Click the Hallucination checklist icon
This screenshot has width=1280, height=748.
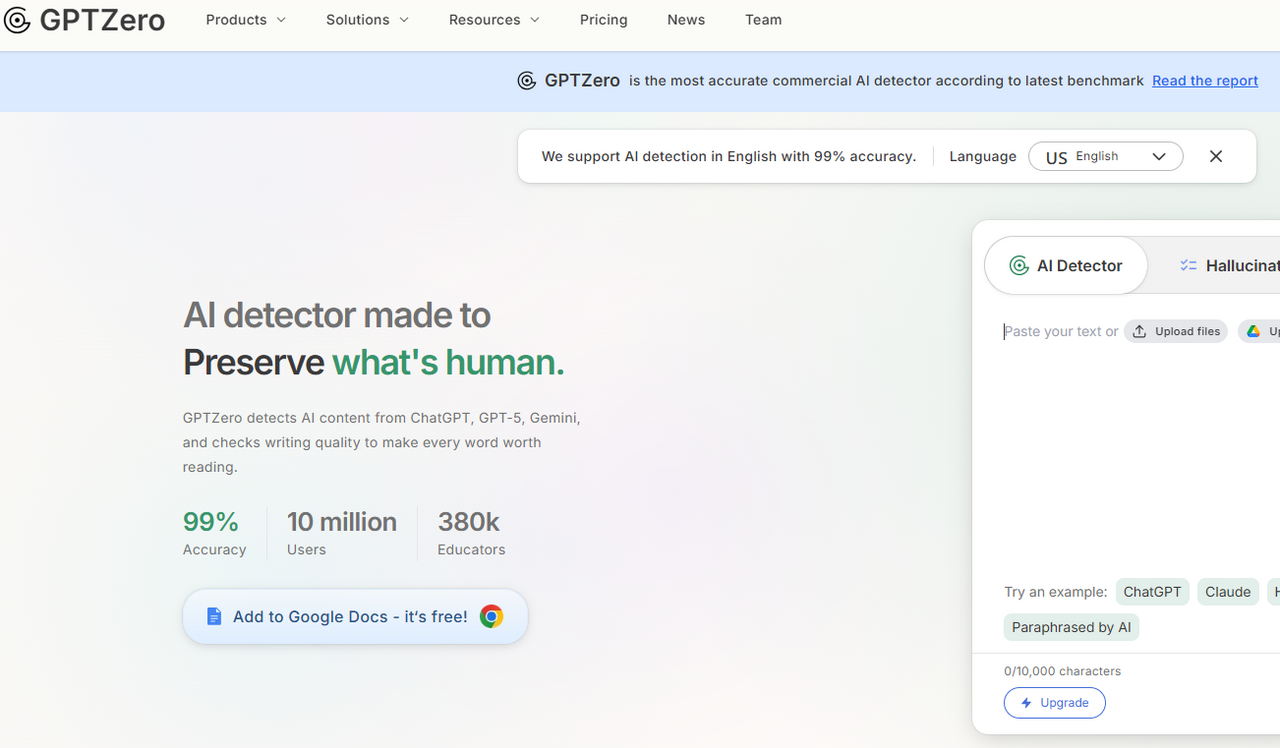click(x=1188, y=266)
